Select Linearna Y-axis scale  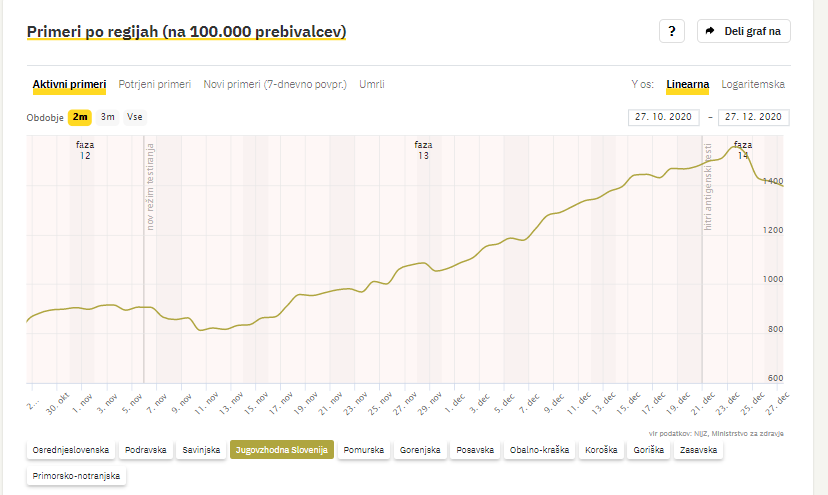pyautogui.click(x=688, y=85)
